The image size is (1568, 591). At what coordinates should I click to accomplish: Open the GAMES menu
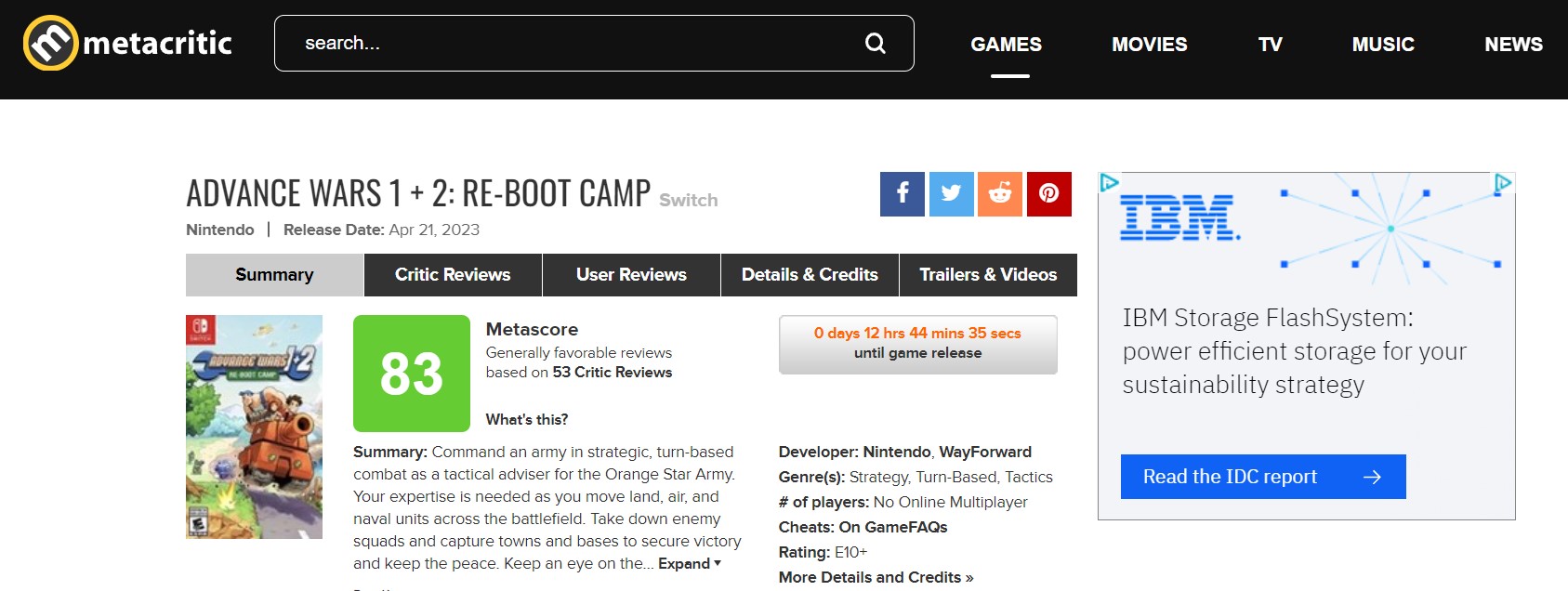[1006, 45]
